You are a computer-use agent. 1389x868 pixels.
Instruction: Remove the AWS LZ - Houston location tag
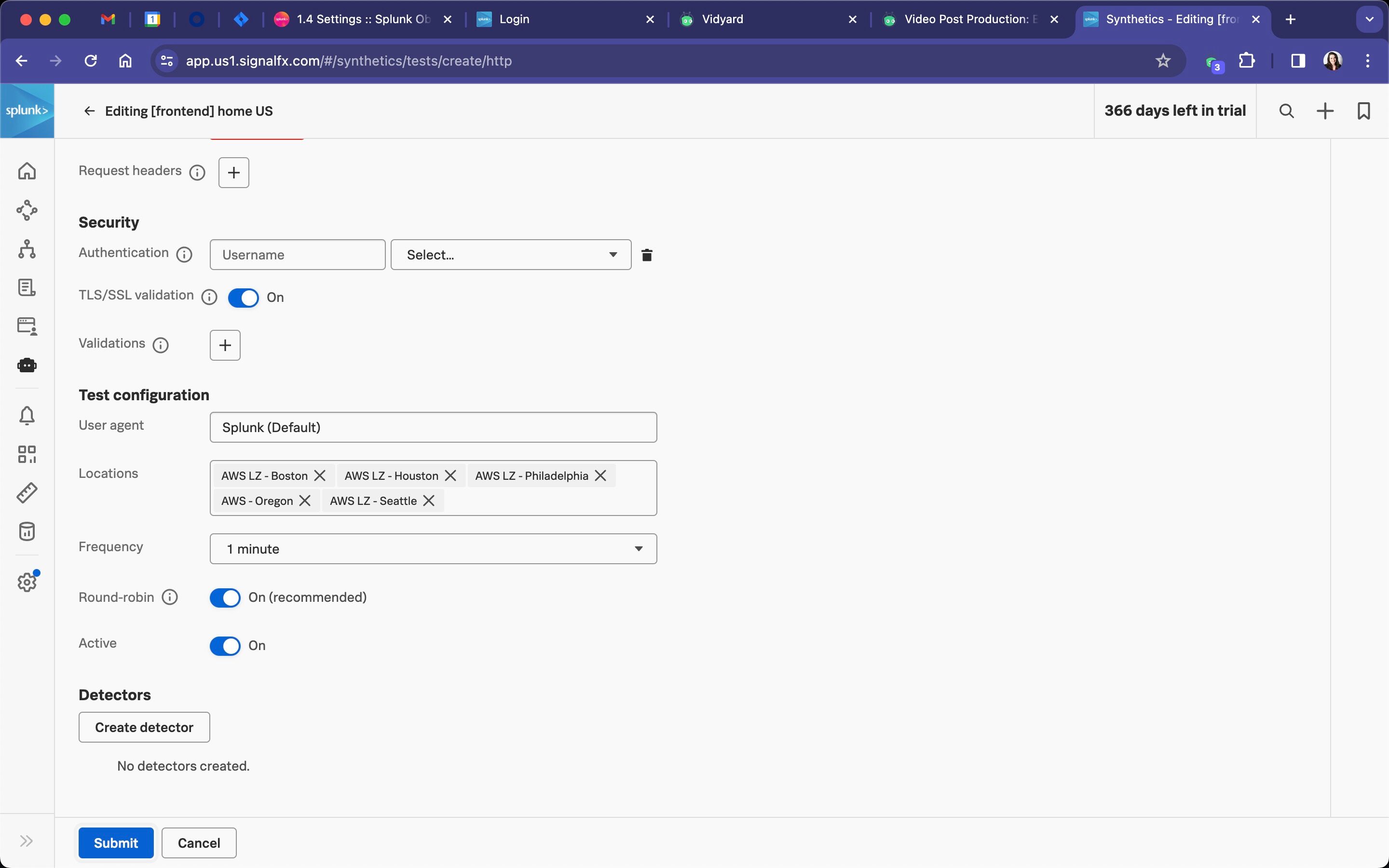click(x=450, y=476)
